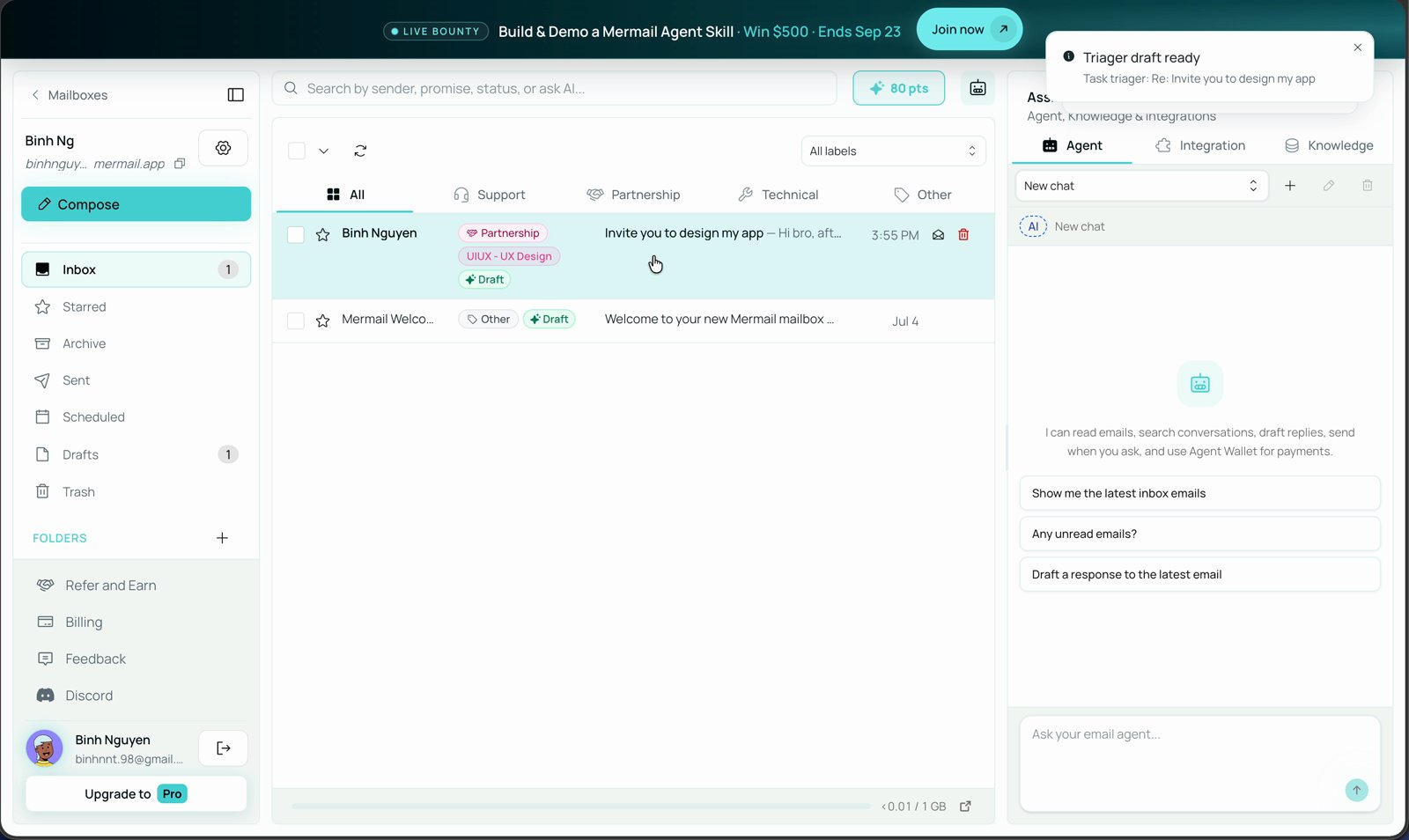Start a new chat with plus icon

pos(1290,186)
